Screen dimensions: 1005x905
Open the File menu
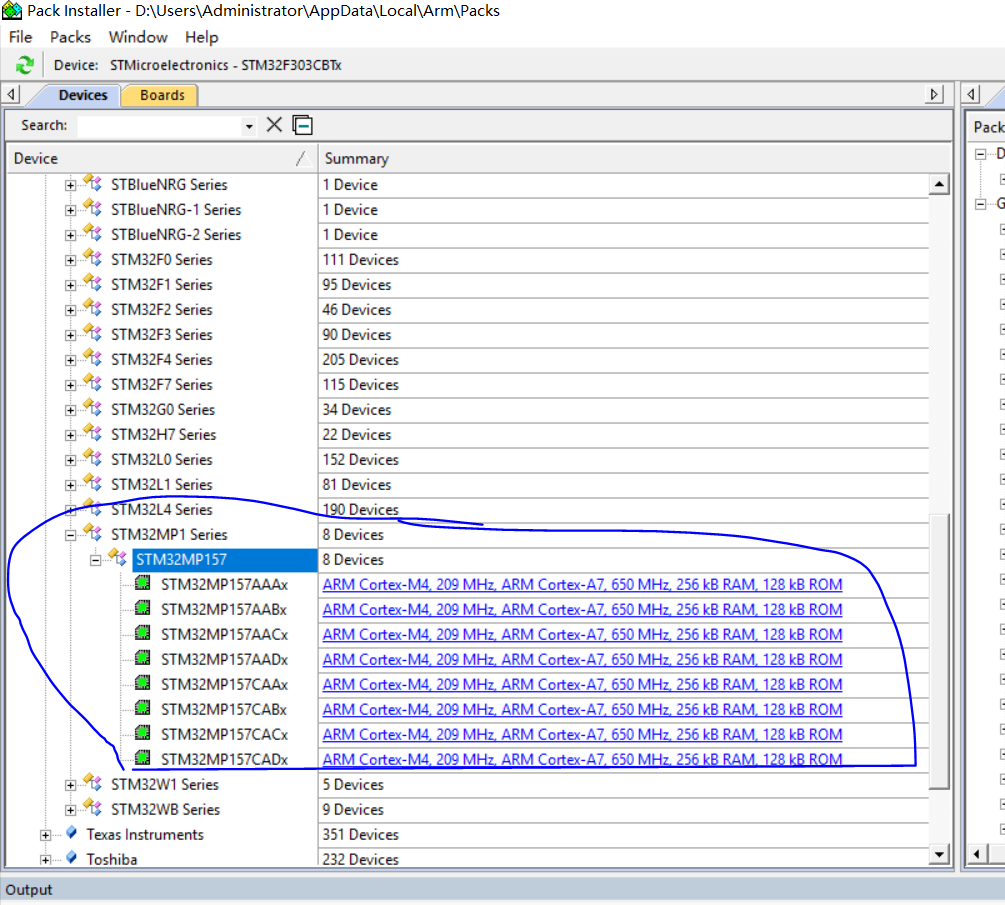[21, 37]
